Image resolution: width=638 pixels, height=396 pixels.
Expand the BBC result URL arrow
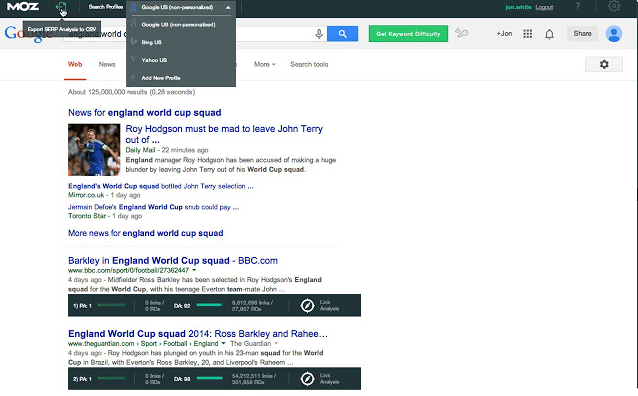click(194, 270)
